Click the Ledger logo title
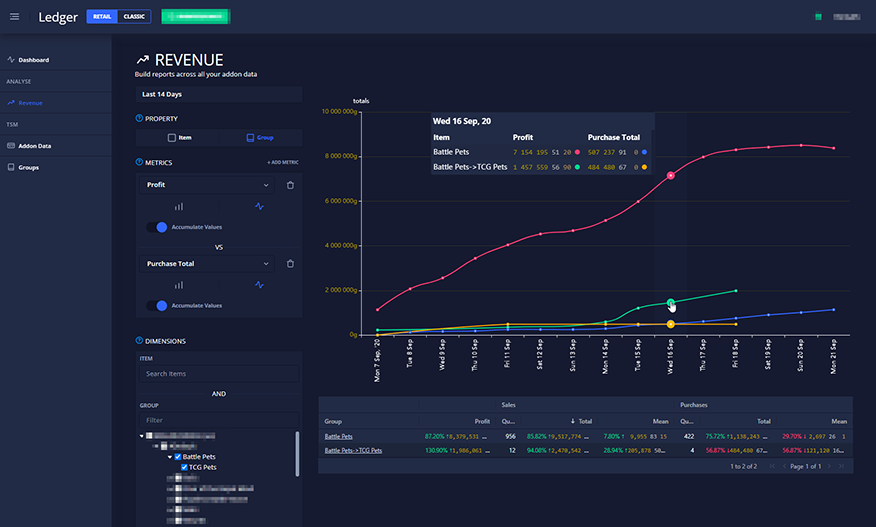Image resolution: width=876 pixels, height=527 pixels. pyautogui.click(x=58, y=17)
